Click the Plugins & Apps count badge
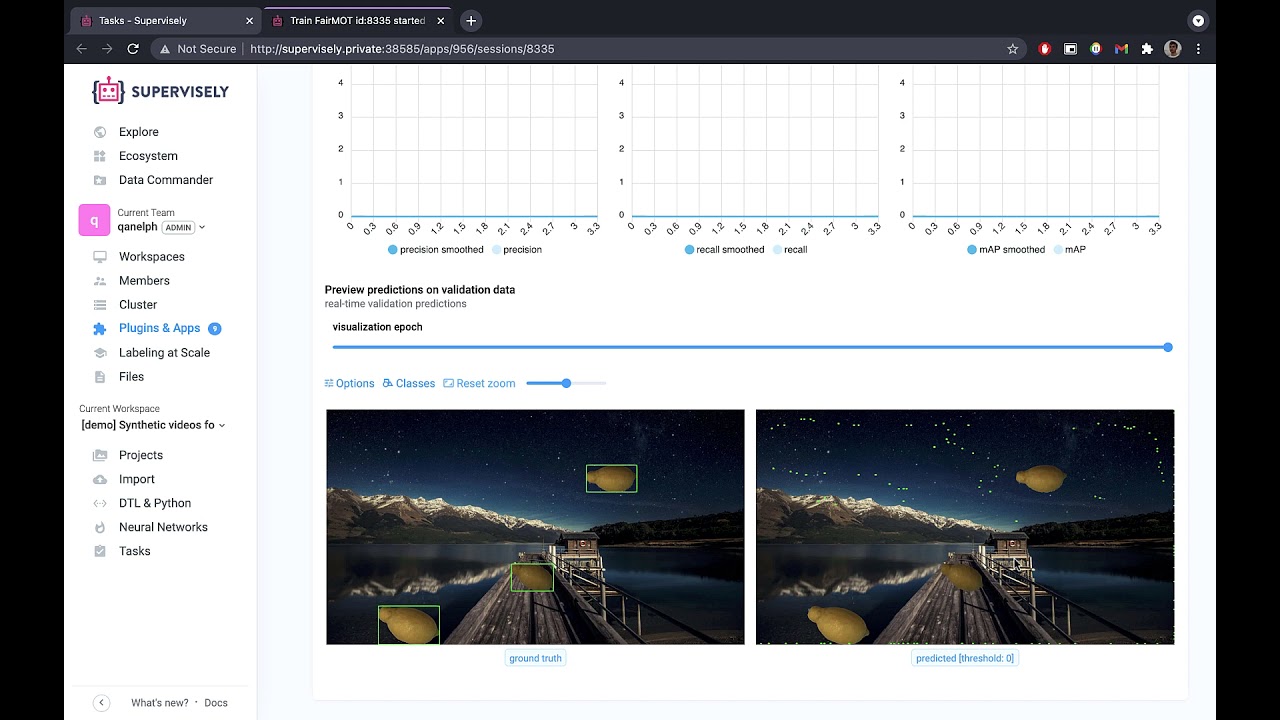The height and width of the screenshot is (720, 1280). (214, 328)
